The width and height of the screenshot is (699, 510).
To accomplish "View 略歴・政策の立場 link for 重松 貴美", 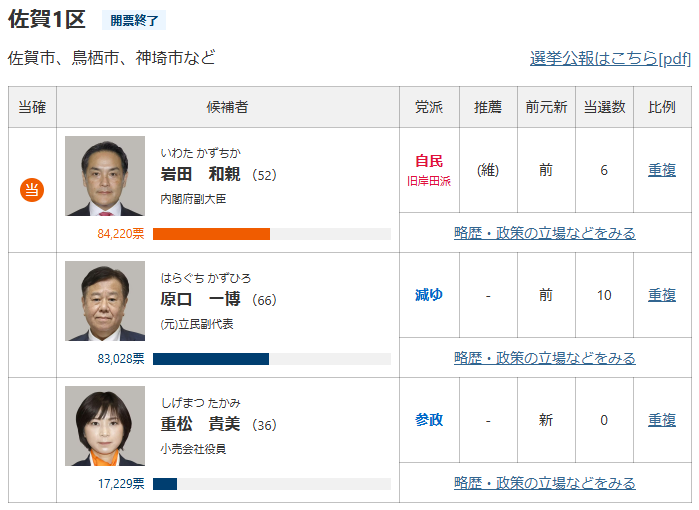I will (545, 483).
